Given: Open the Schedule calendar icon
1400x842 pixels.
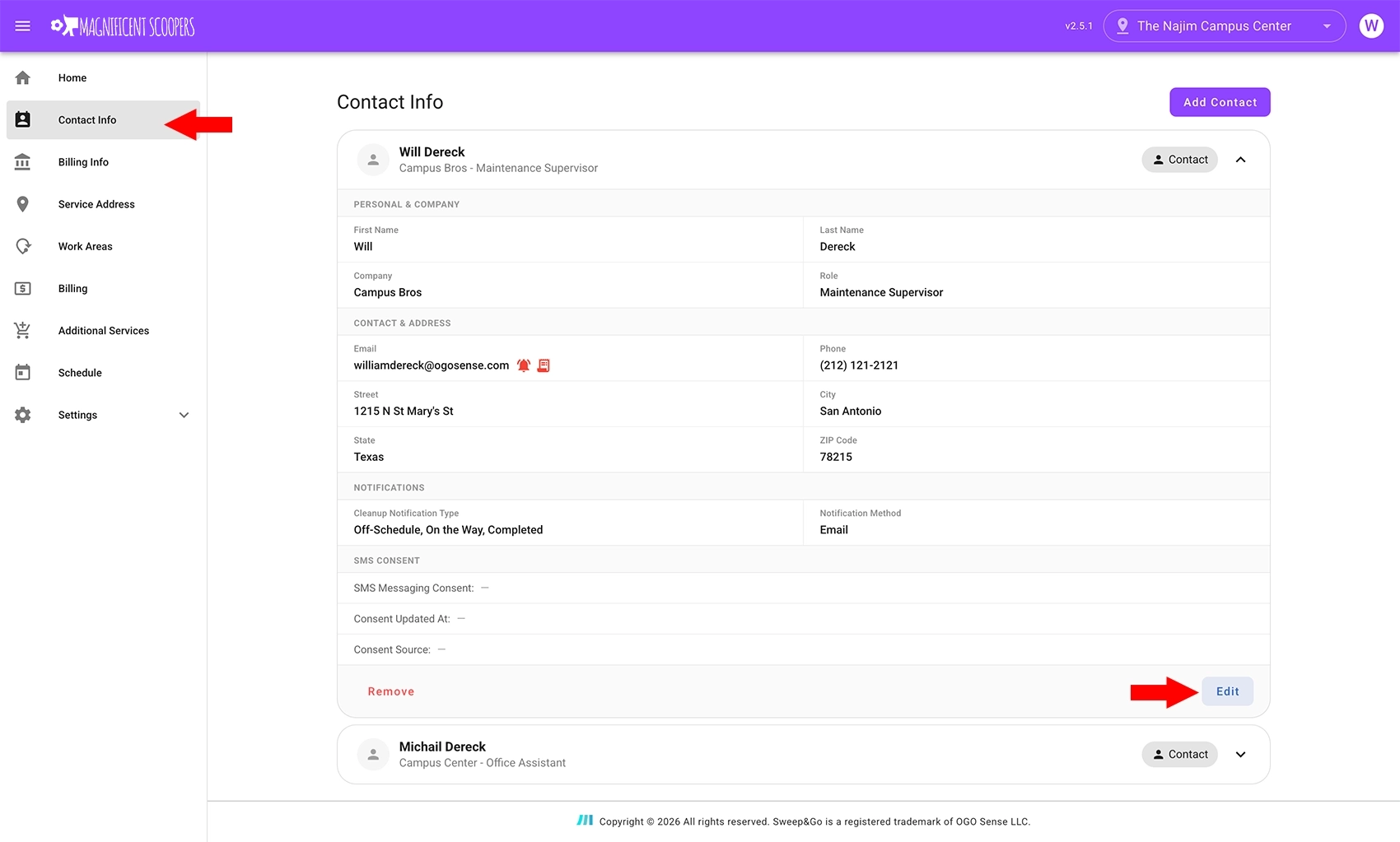Looking at the screenshot, I should [22, 372].
